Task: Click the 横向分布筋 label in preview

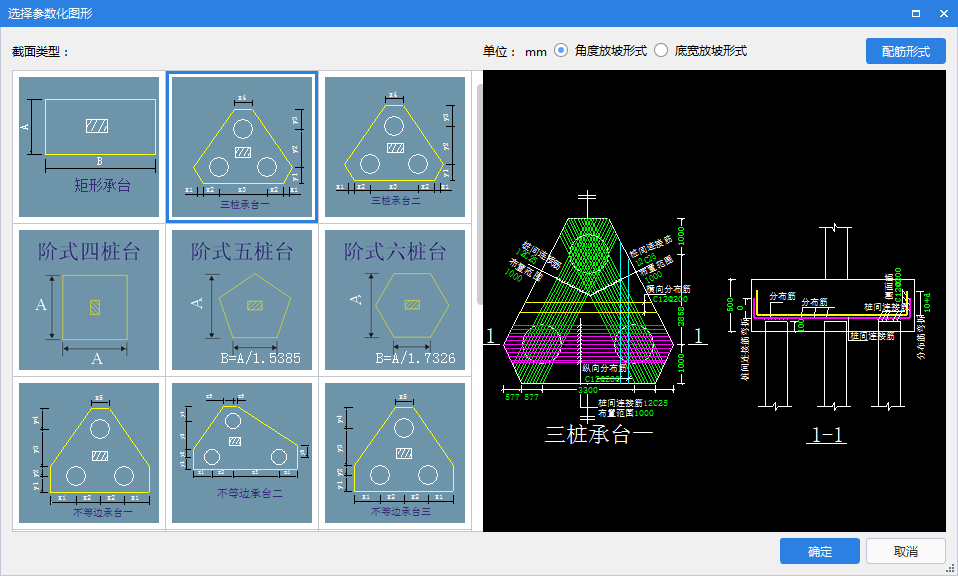Action: click(x=668, y=289)
